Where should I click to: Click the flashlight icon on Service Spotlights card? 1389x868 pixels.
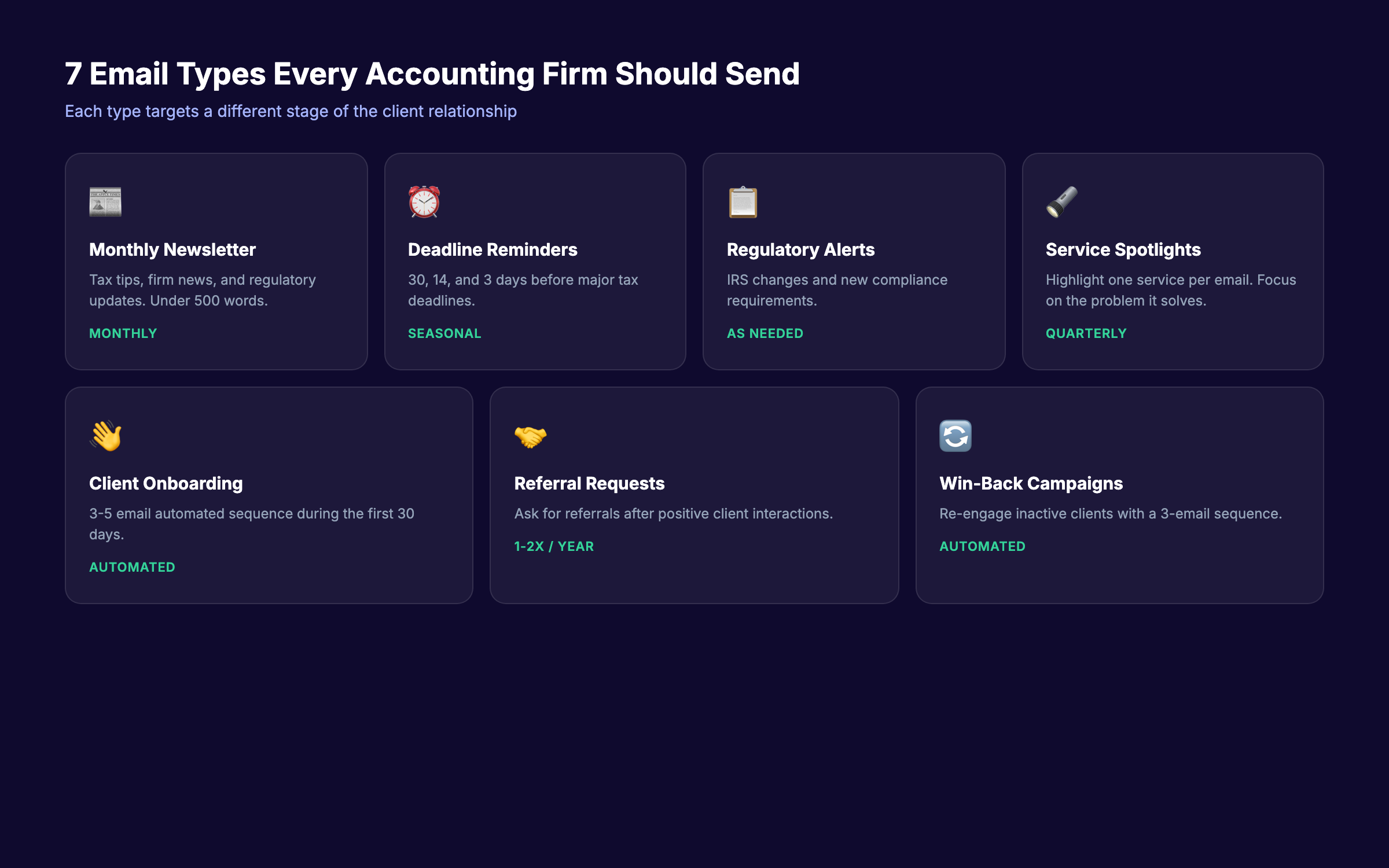pyautogui.click(x=1063, y=201)
